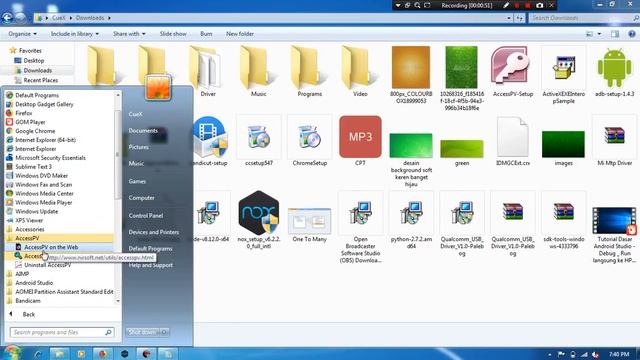Open the Tutorial Dasar Android Studio video

(x=614, y=235)
